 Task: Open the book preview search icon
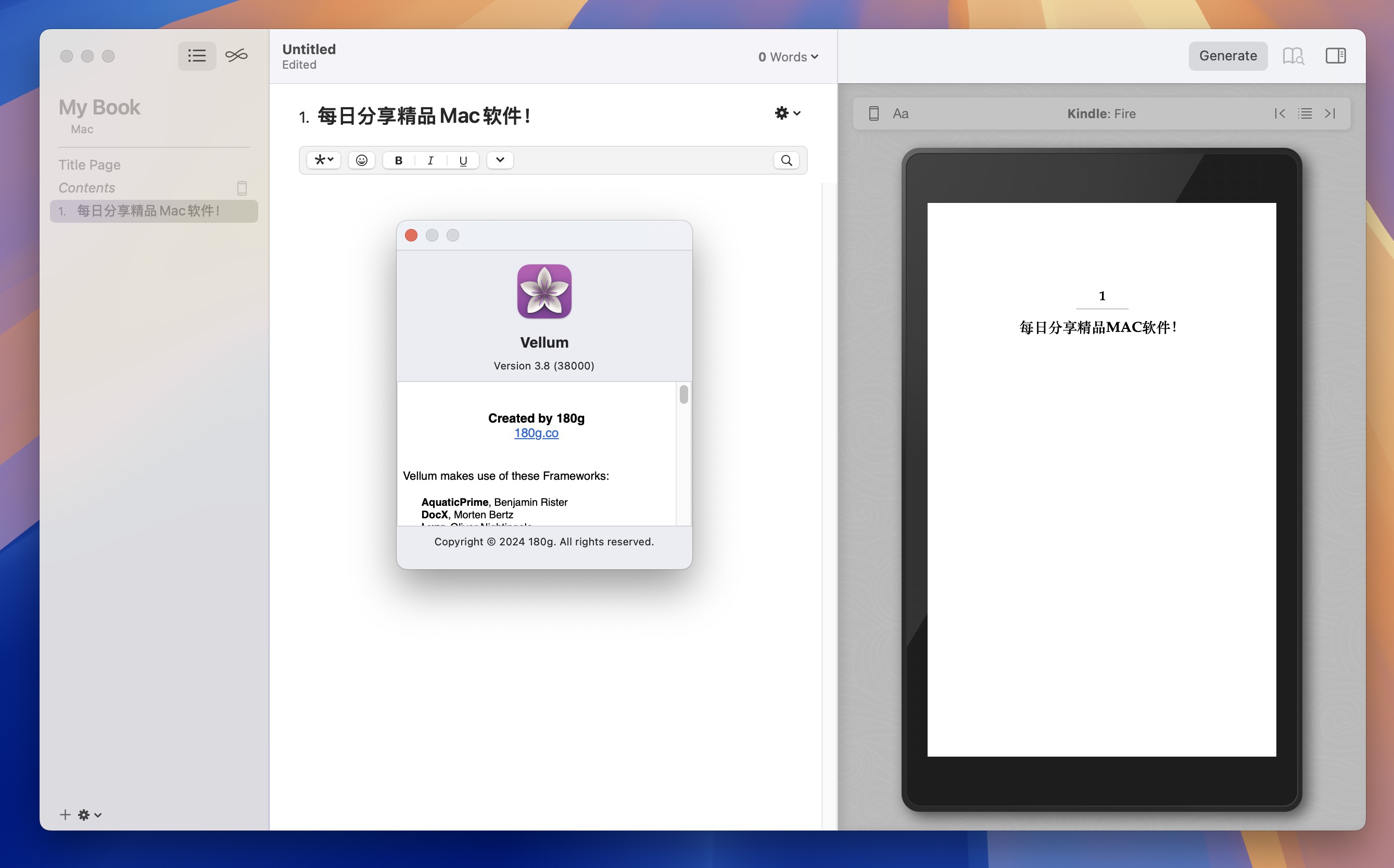click(x=1293, y=56)
